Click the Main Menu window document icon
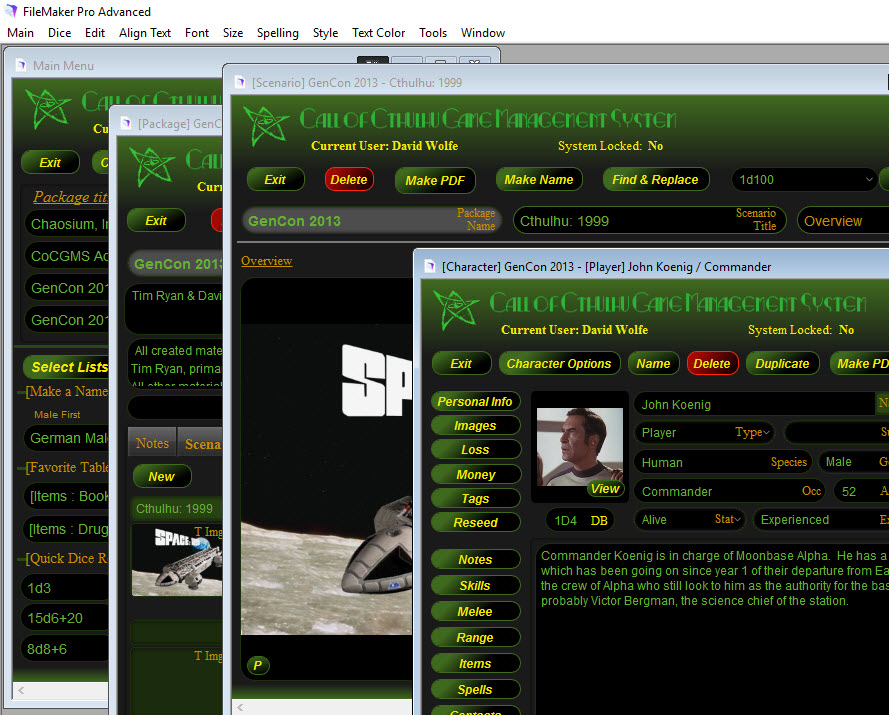 pyautogui.click(x=21, y=65)
